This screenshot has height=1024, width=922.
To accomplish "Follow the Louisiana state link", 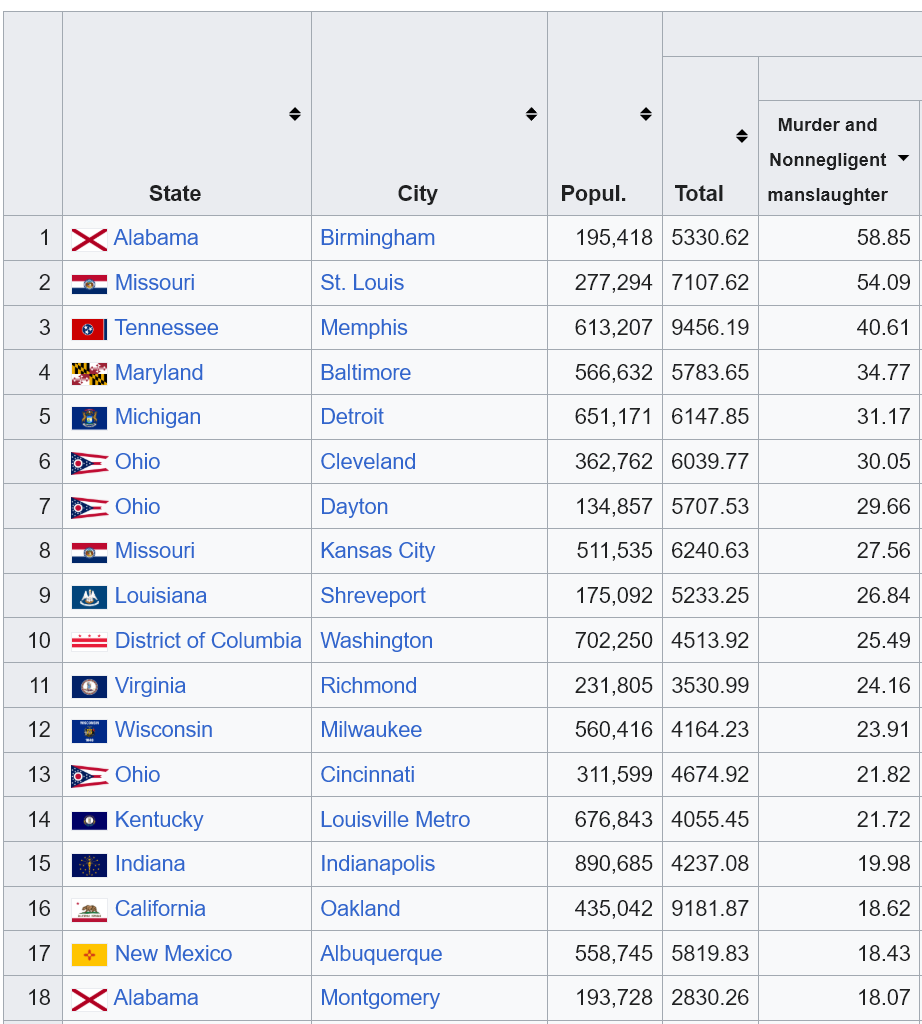I will 161,596.
